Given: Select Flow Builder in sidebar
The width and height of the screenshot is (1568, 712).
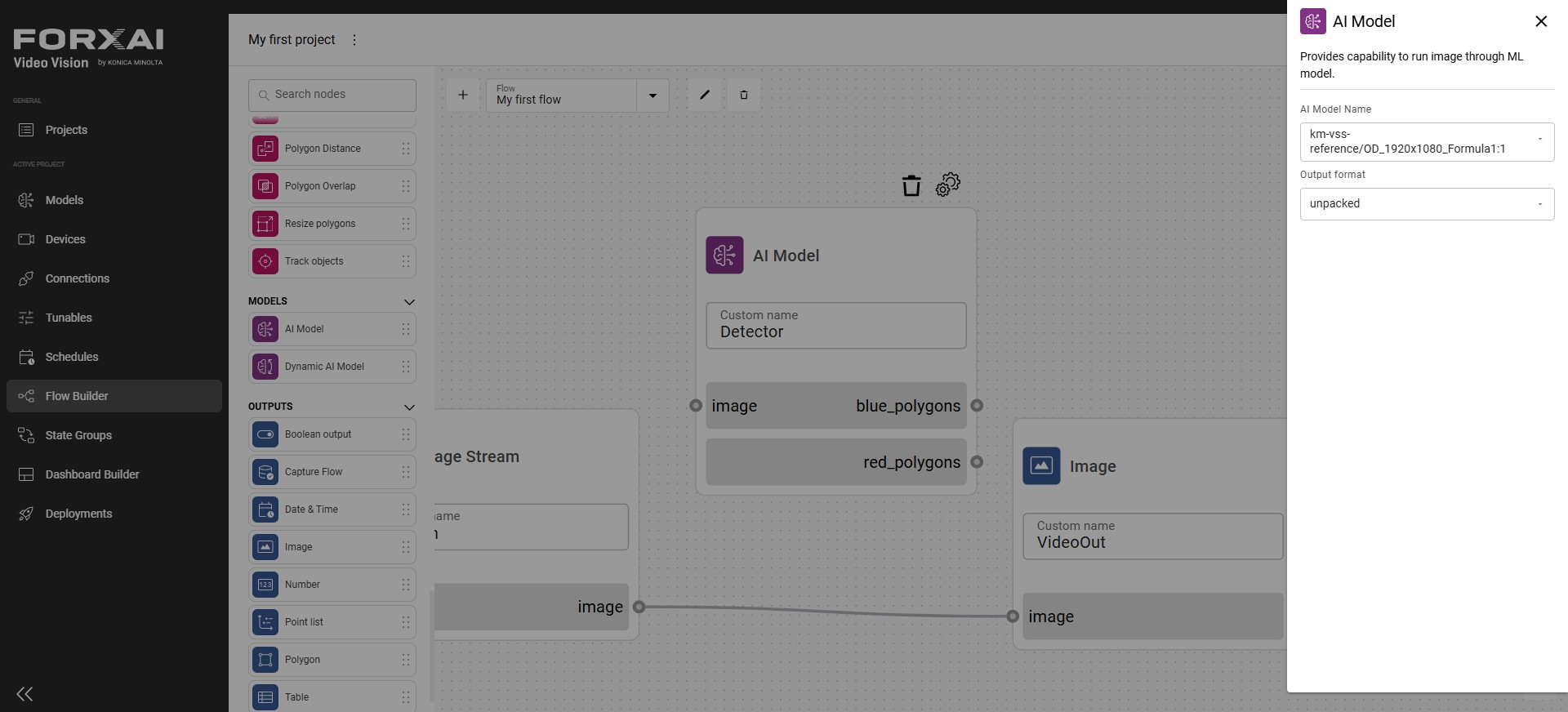Looking at the screenshot, I should [114, 396].
